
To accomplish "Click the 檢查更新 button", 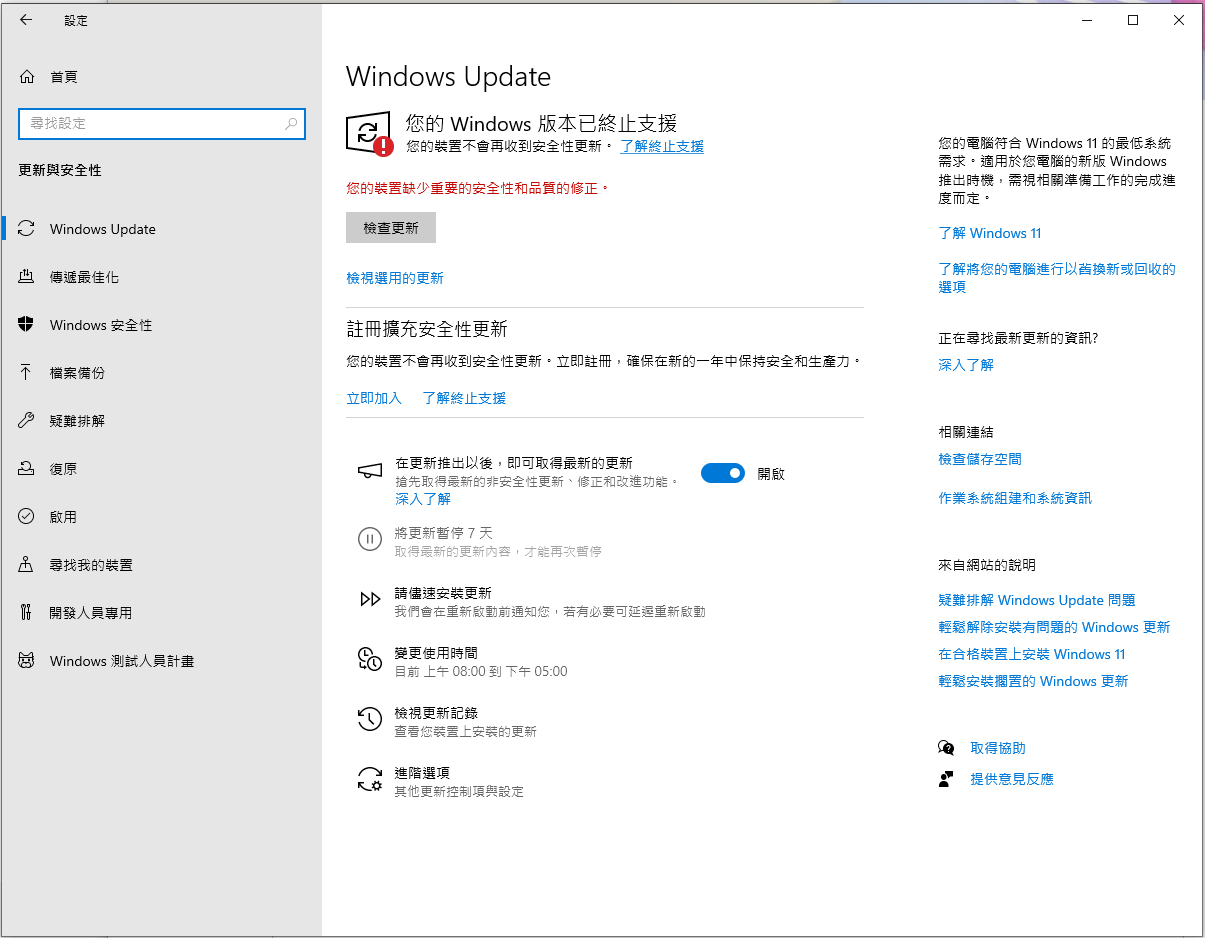I will coord(391,228).
